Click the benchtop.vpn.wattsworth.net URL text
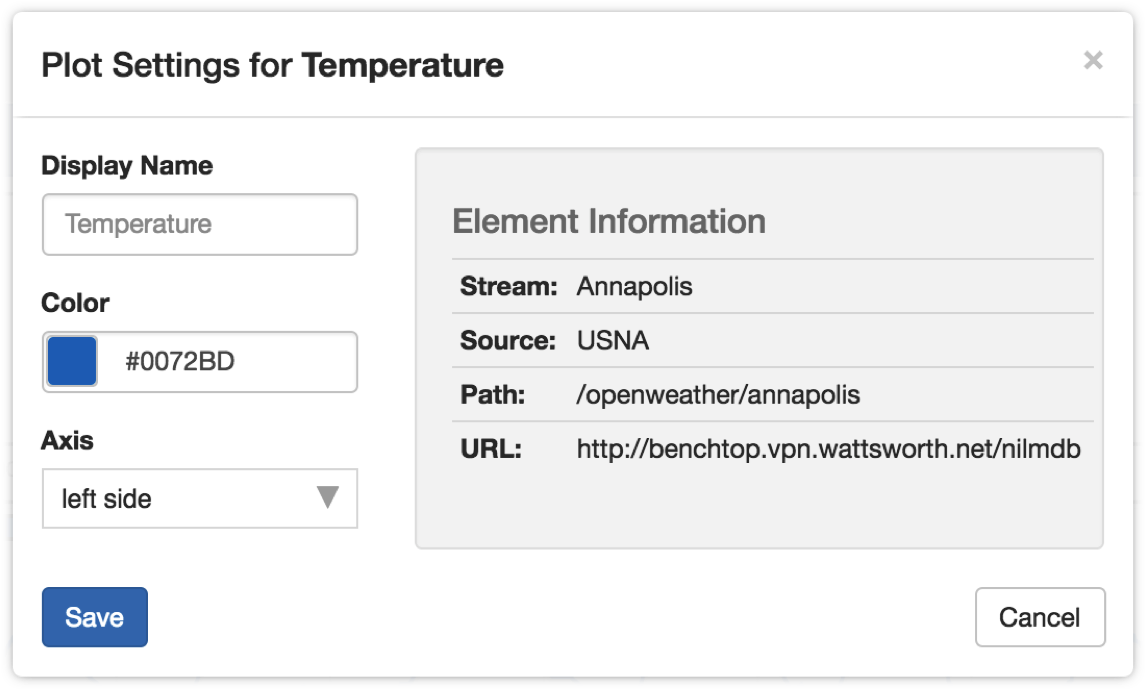The width and height of the screenshot is (1146, 690). 828,449
